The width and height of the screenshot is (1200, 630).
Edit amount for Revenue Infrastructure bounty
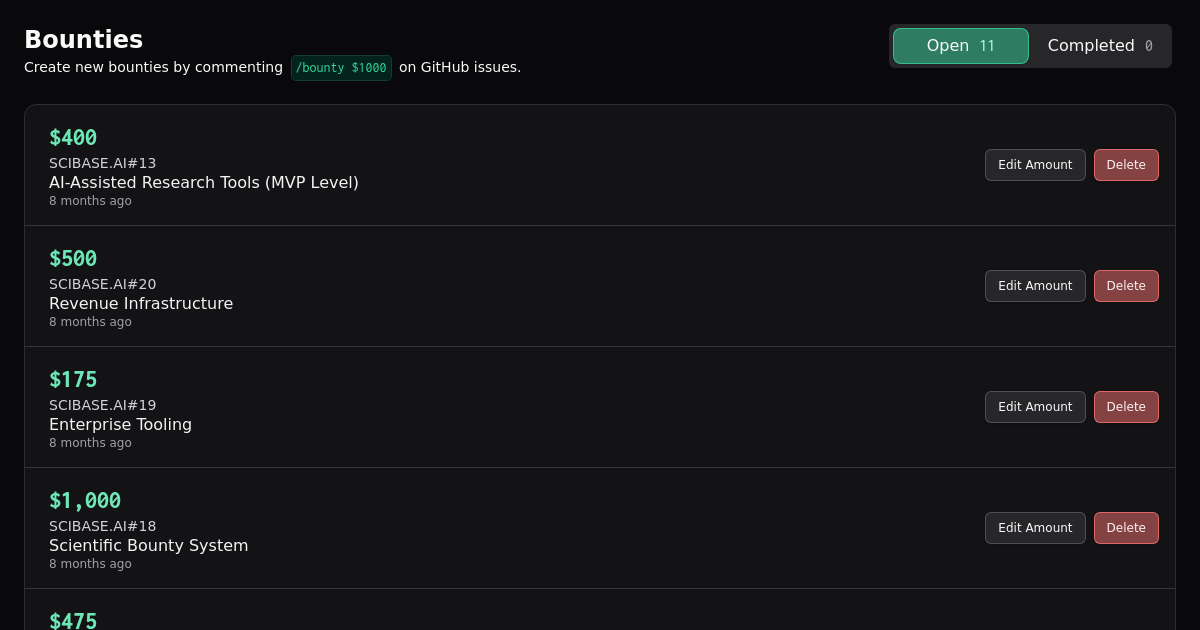1035,286
